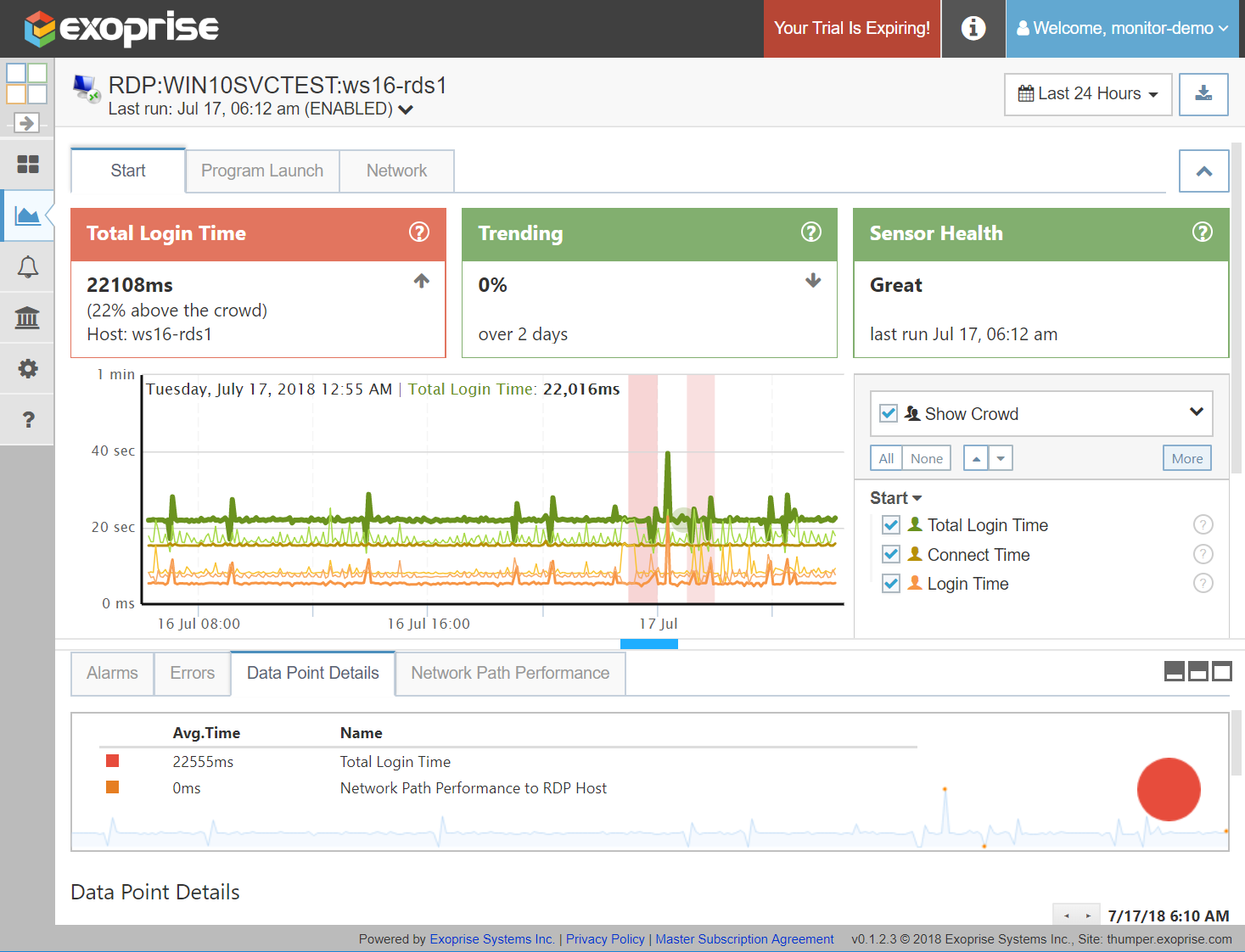Click Your Trial Is Expiring button
1245x952 pixels.
click(852, 28)
